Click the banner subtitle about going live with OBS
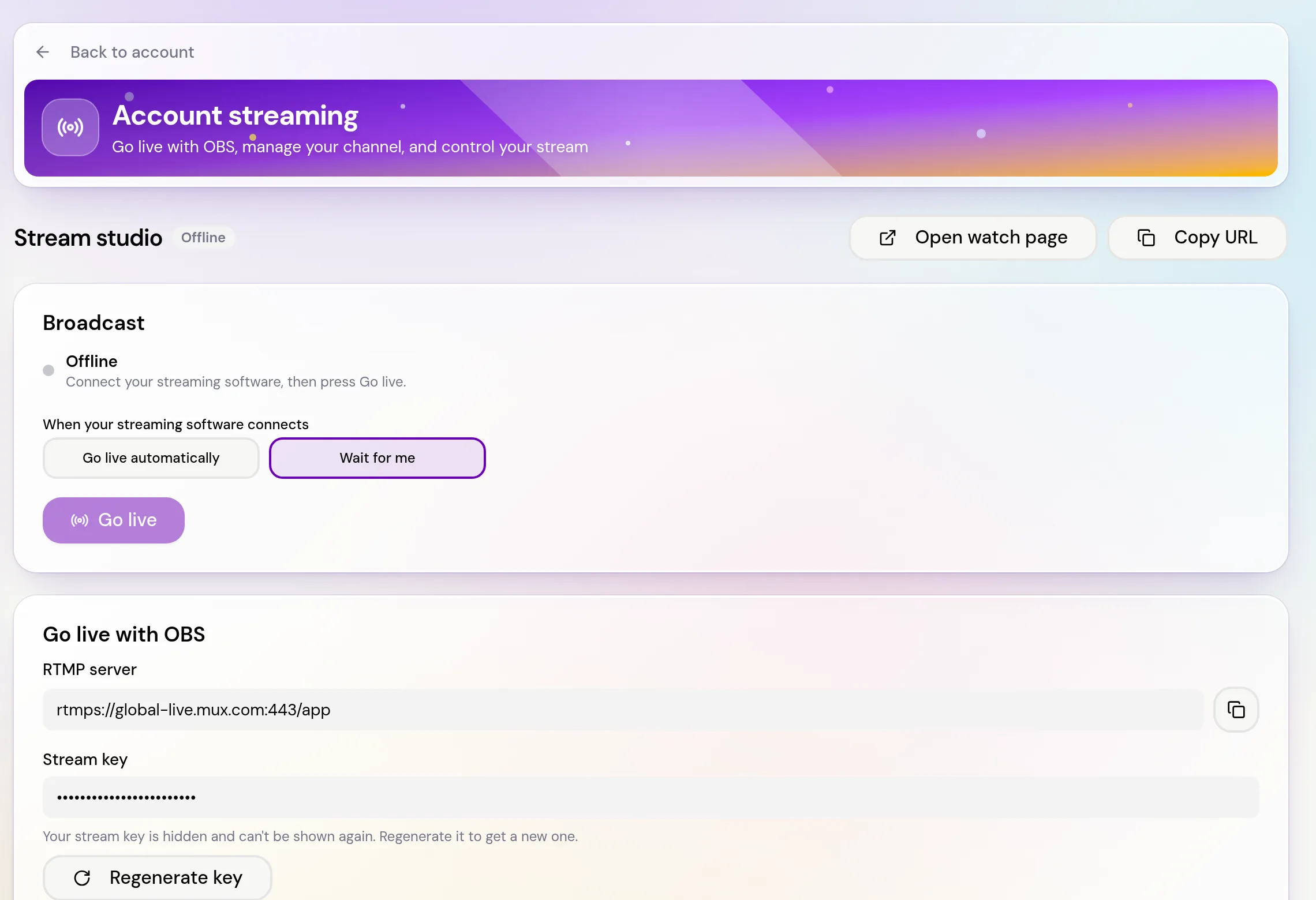The width and height of the screenshot is (1316, 900). (x=350, y=147)
